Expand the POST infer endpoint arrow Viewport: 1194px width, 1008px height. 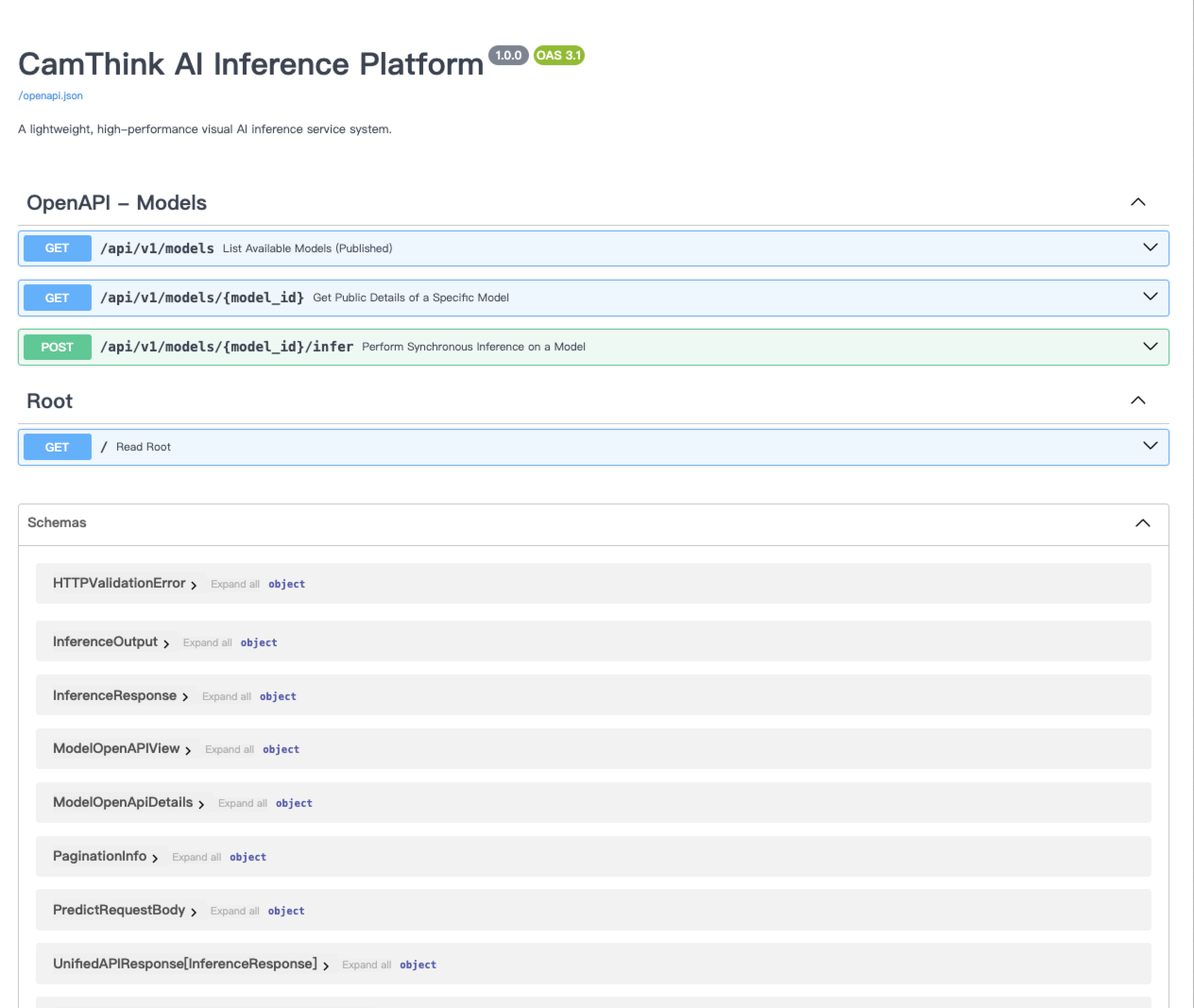(1150, 347)
